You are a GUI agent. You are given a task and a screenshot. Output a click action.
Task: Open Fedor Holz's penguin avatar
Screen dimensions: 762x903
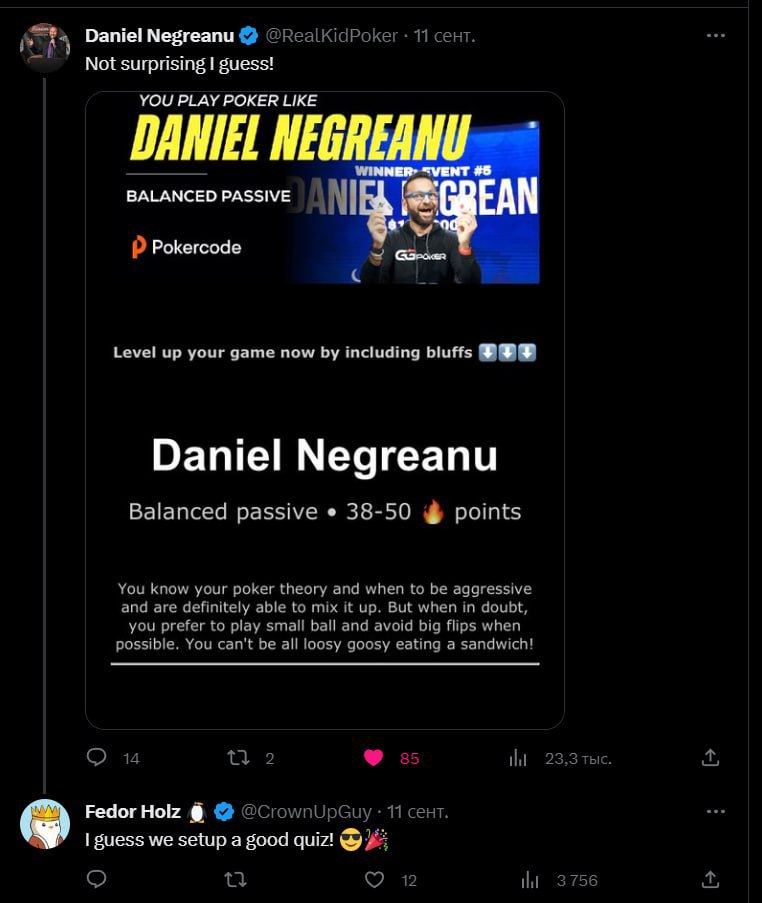45,824
